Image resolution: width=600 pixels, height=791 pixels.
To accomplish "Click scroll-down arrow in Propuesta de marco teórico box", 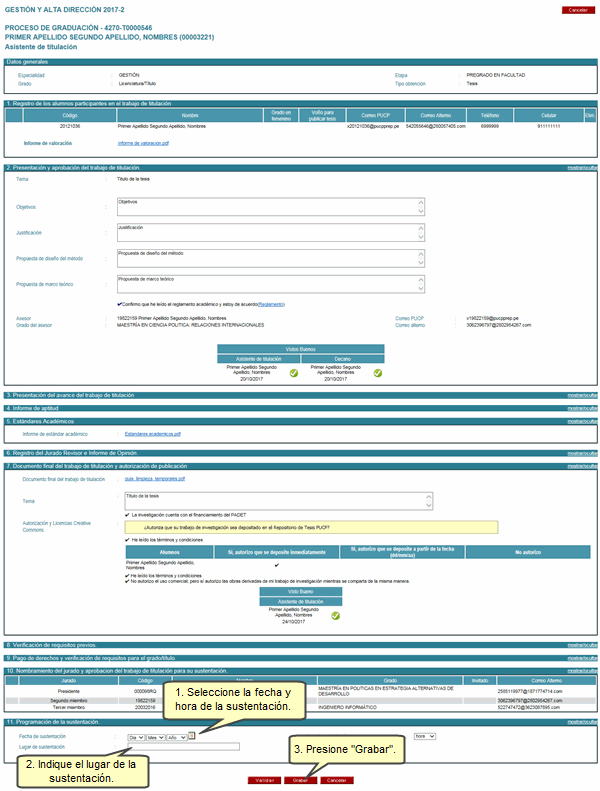I will click(421, 289).
